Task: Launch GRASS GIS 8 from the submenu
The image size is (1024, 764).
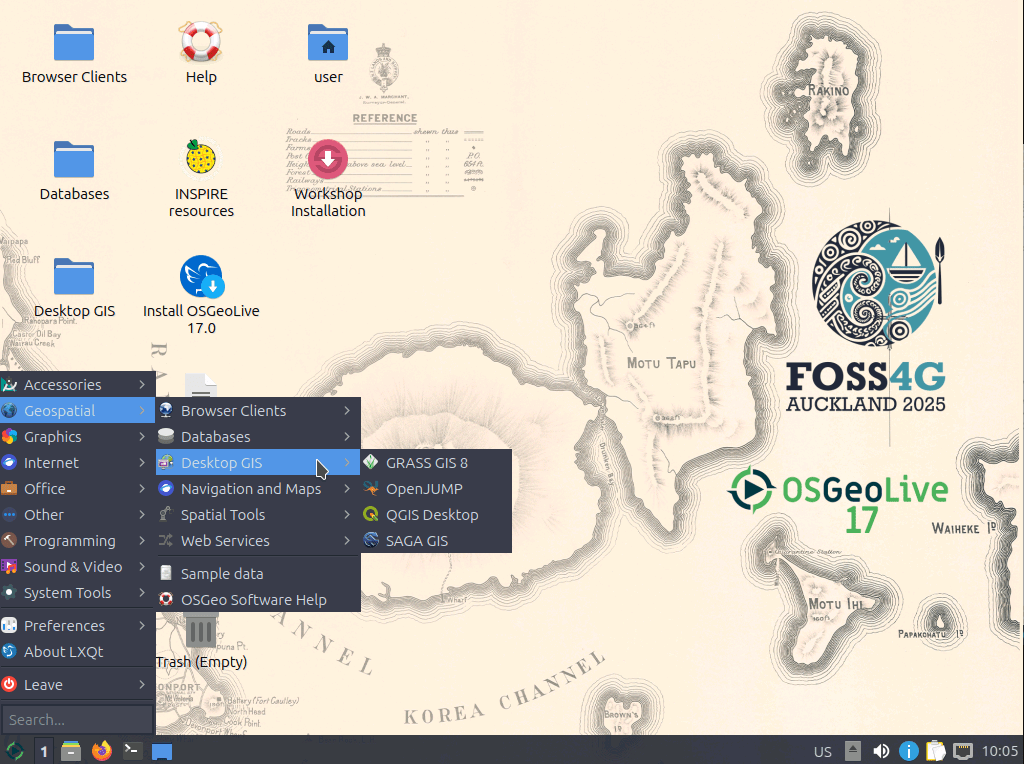Action: coord(436,463)
